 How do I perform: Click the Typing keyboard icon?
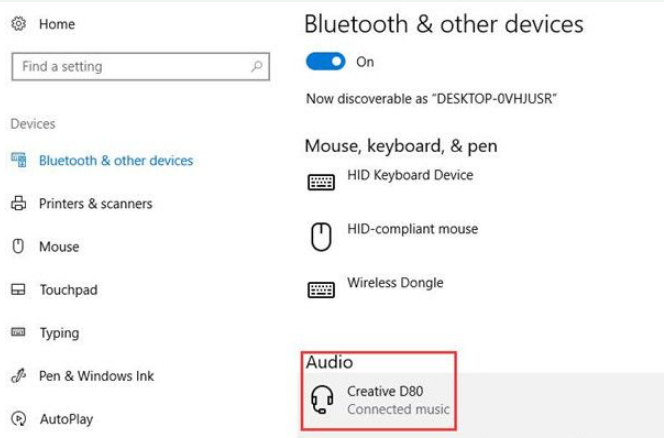(18, 332)
